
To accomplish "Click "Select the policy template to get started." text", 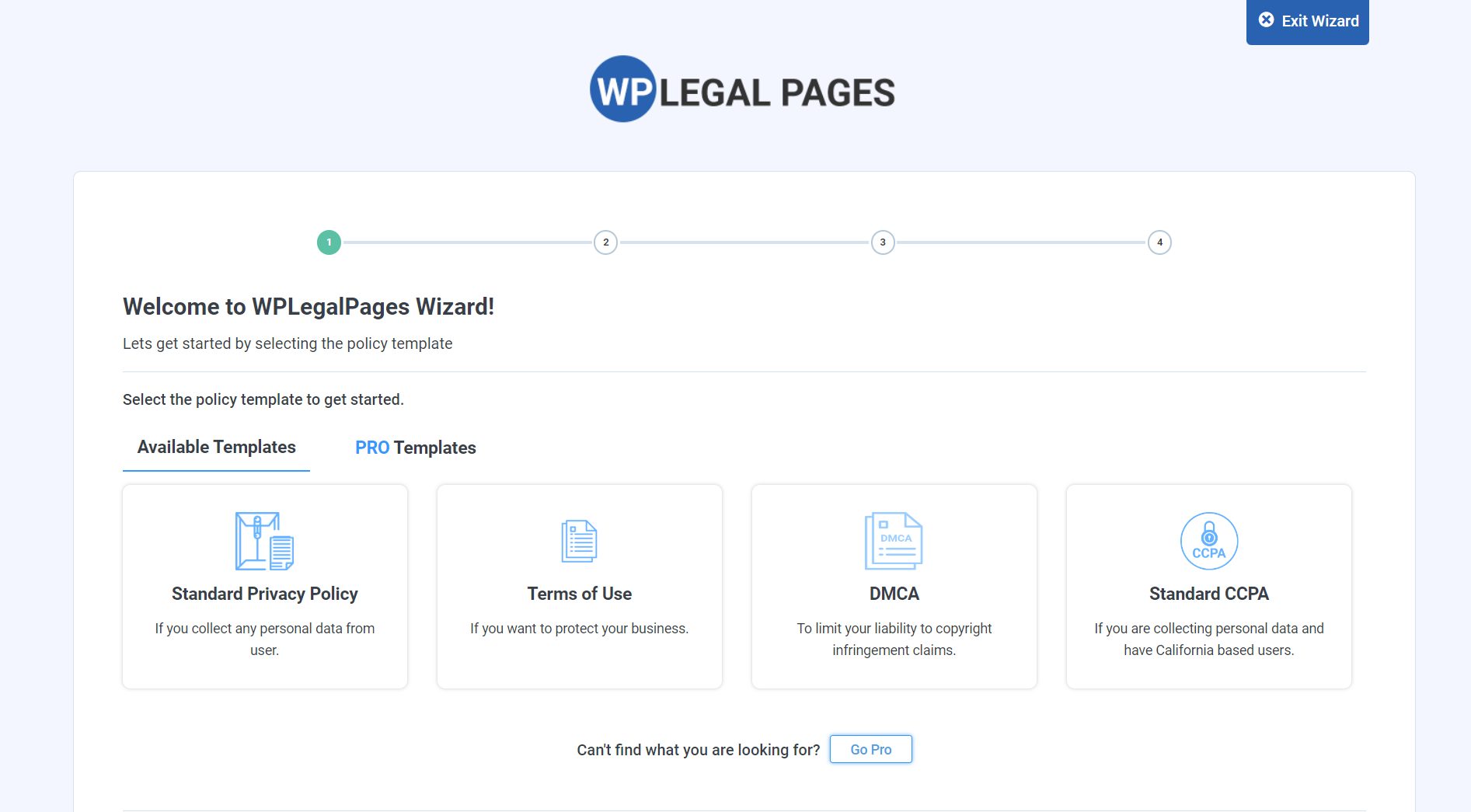I will (x=263, y=399).
